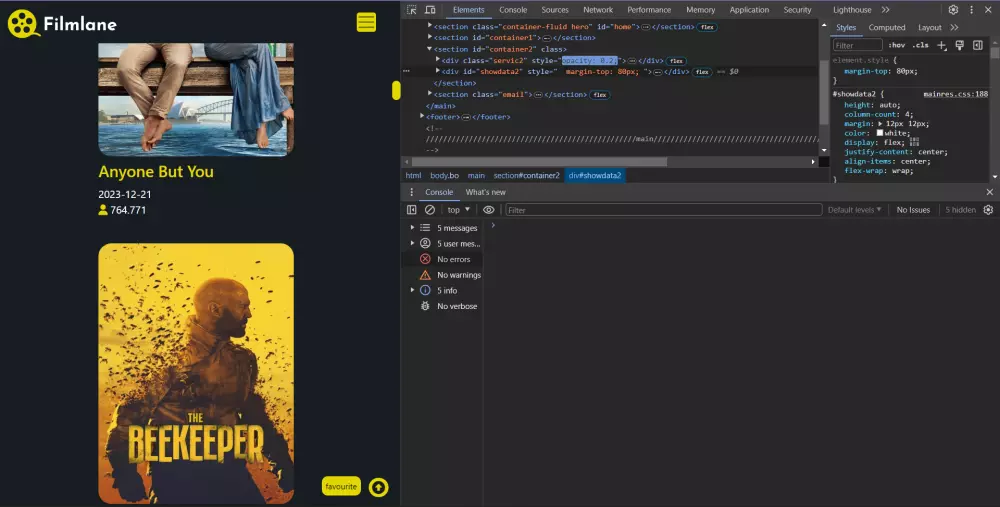The width and height of the screenshot is (1000, 507).
Task: Click the user messages icon
Action: [x=425, y=244]
